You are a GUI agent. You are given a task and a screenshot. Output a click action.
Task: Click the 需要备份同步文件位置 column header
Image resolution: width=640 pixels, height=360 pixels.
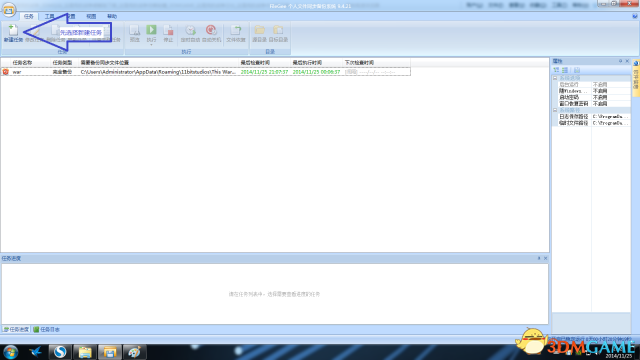105,62
